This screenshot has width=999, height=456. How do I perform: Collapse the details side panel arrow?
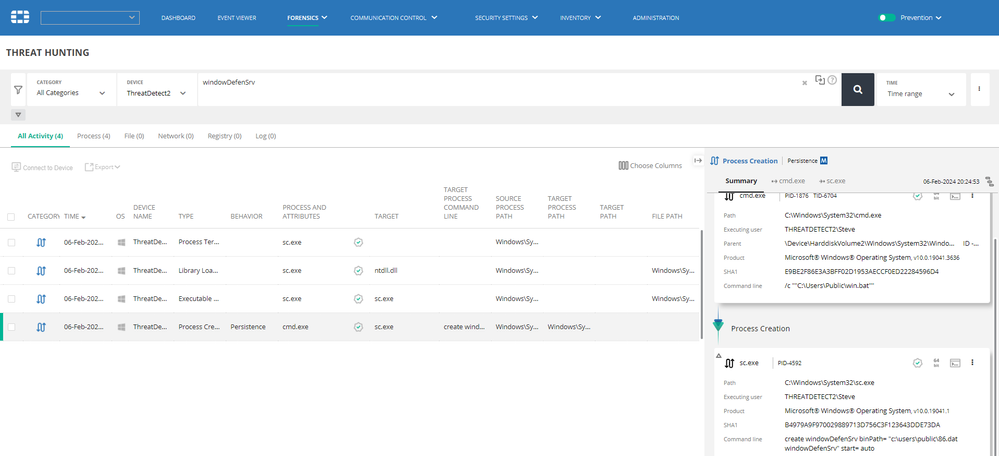(x=698, y=161)
